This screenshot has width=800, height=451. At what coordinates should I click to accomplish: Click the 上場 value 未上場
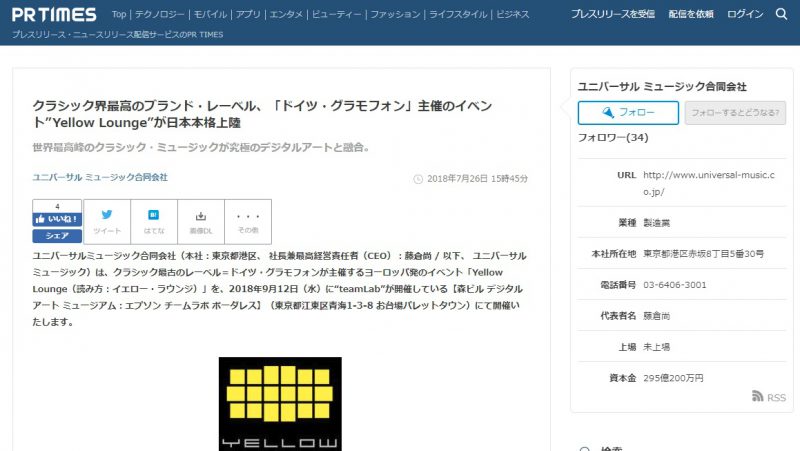pos(656,347)
